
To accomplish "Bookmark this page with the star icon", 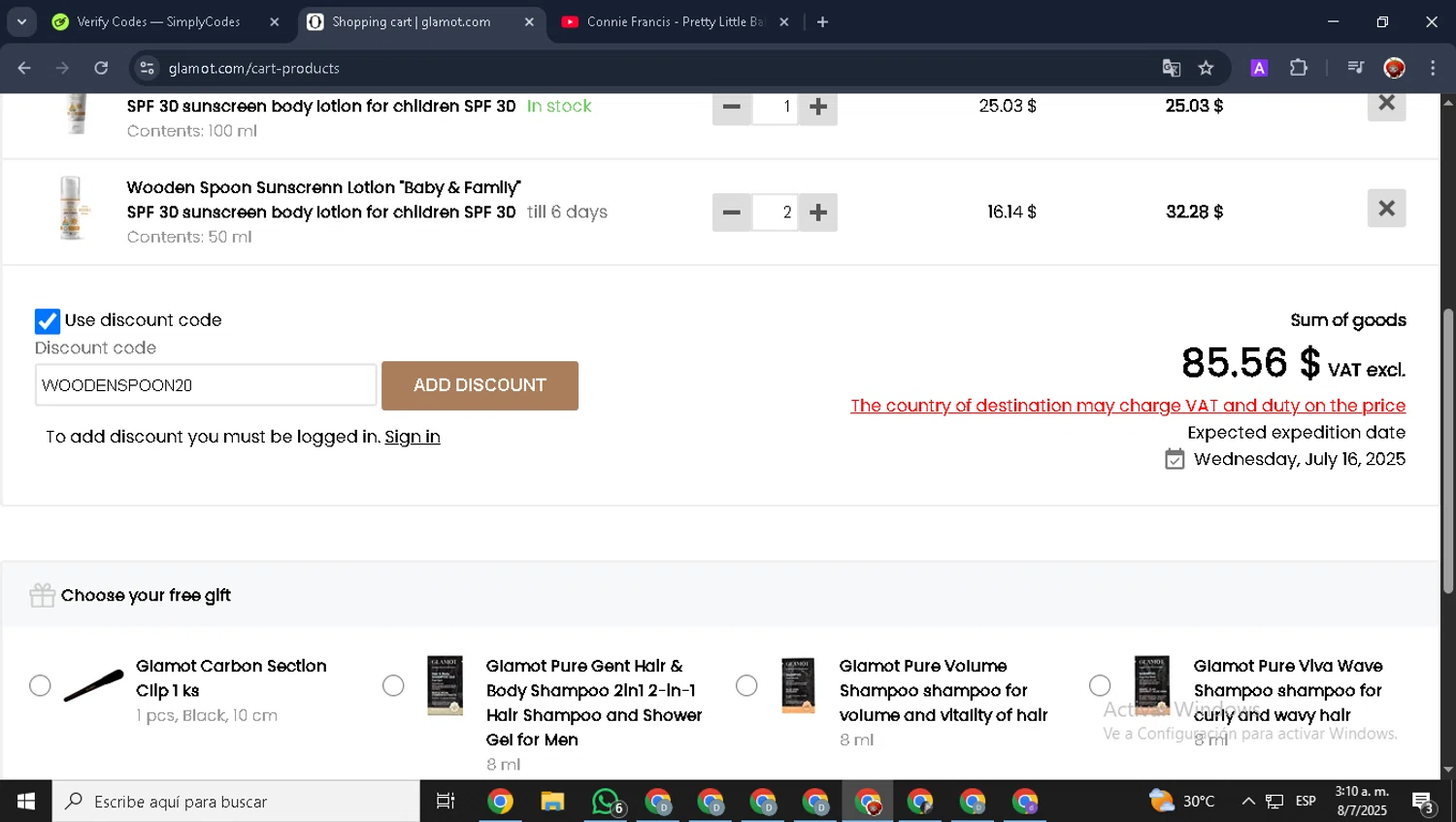I will click(x=1206, y=68).
